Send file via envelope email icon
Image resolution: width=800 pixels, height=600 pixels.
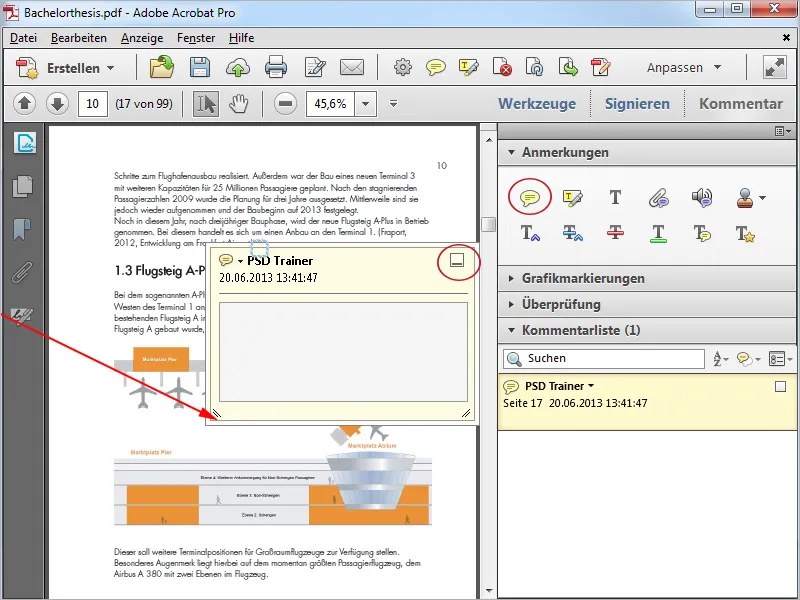(x=352, y=67)
